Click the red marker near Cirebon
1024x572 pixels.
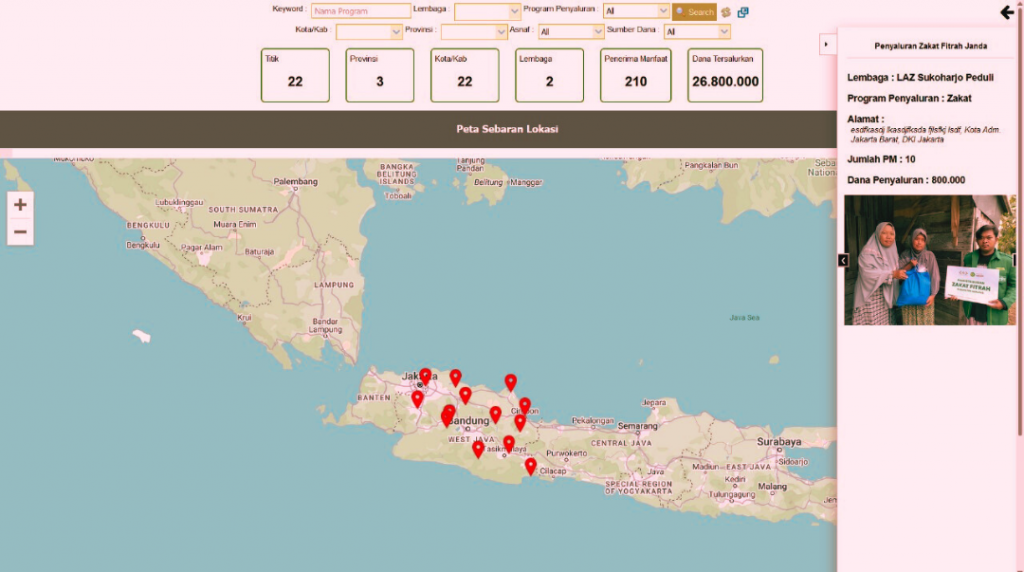pyautogui.click(x=524, y=405)
